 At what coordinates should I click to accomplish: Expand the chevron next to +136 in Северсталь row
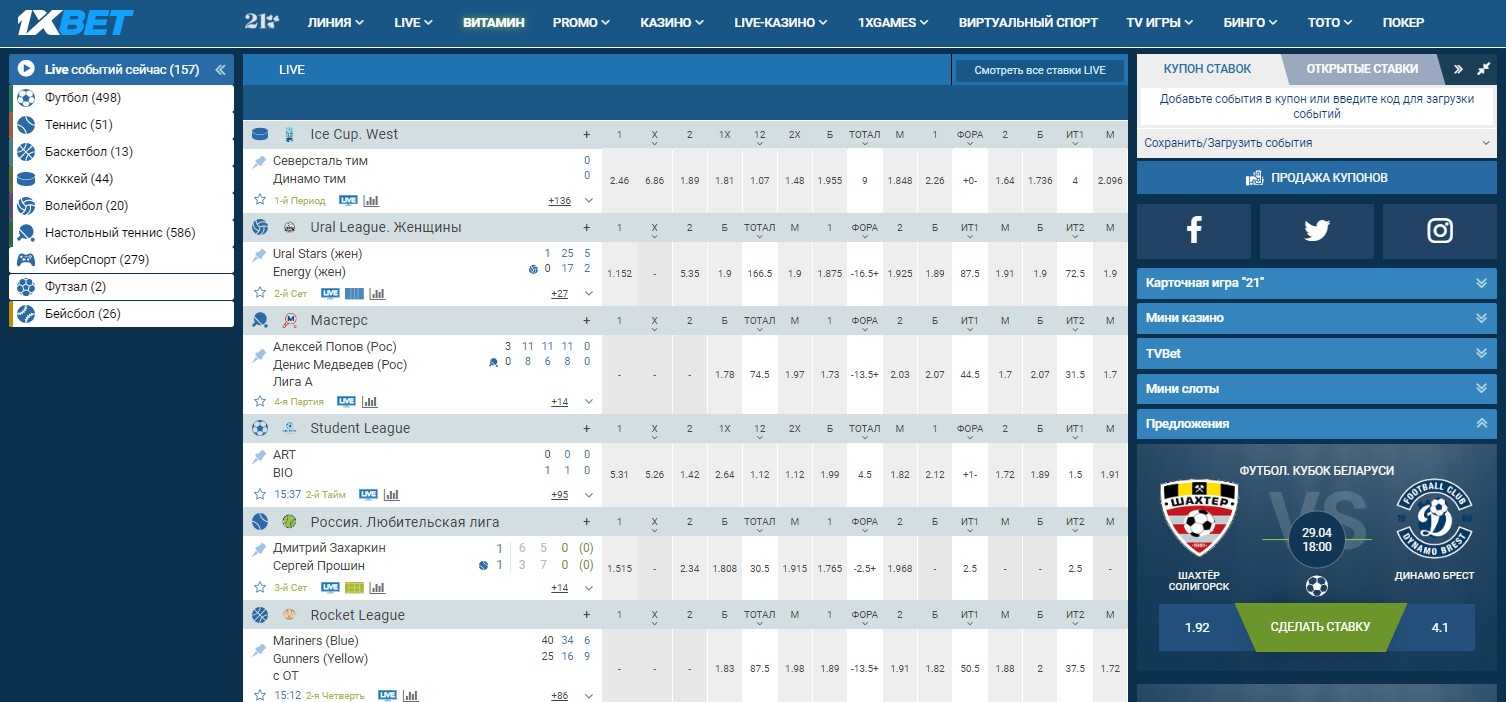(x=589, y=201)
